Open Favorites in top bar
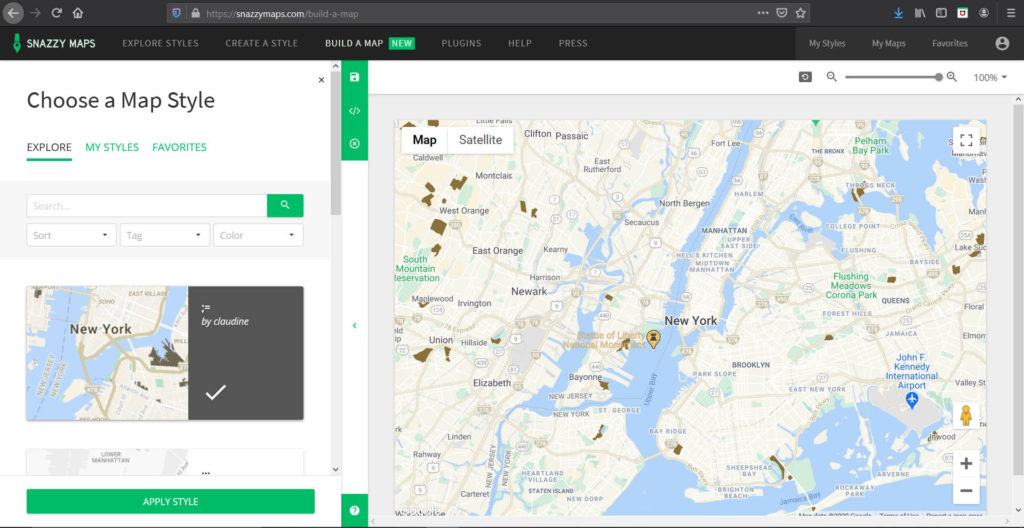1024x528 pixels. click(950, 44)
